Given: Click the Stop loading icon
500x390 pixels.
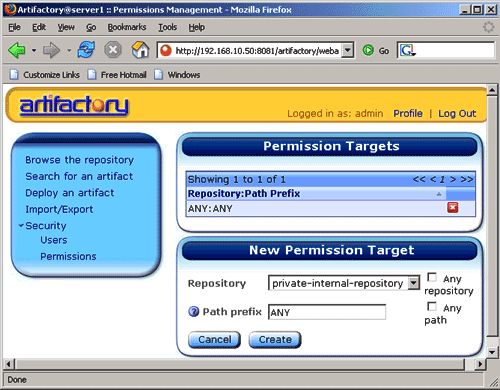Looking at the screenshot, I should [x=113, y=50].
